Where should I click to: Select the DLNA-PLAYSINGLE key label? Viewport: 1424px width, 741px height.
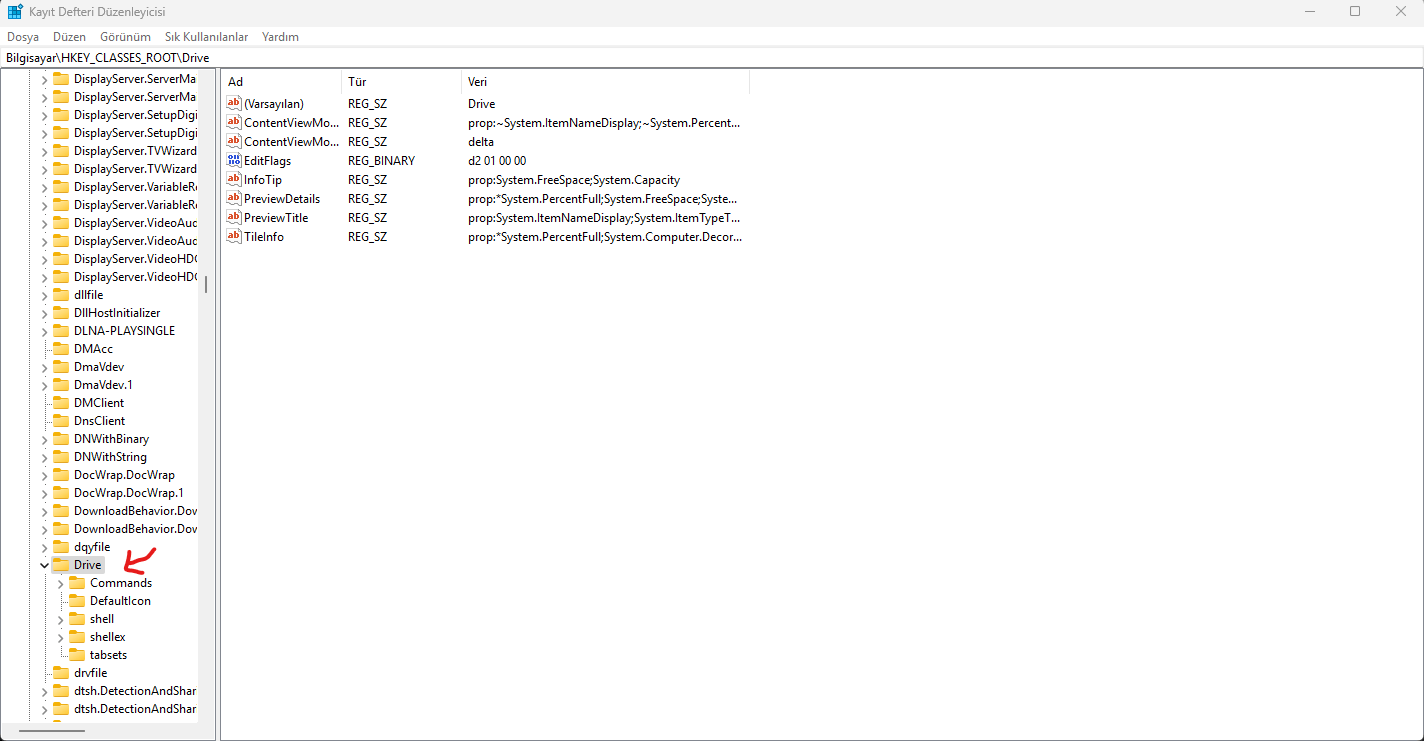[x=124, y=331]
